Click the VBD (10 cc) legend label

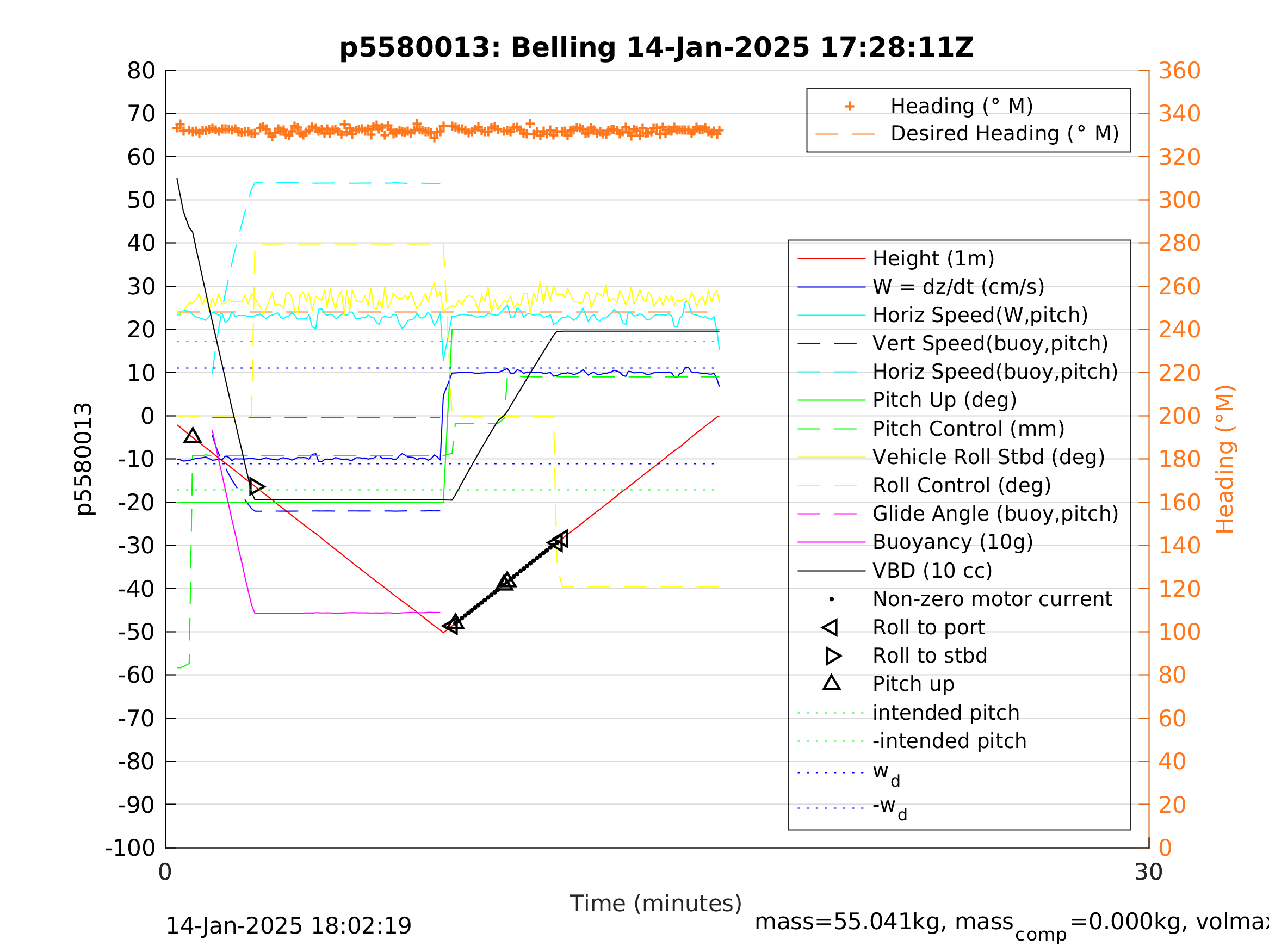tap(932, 571)
